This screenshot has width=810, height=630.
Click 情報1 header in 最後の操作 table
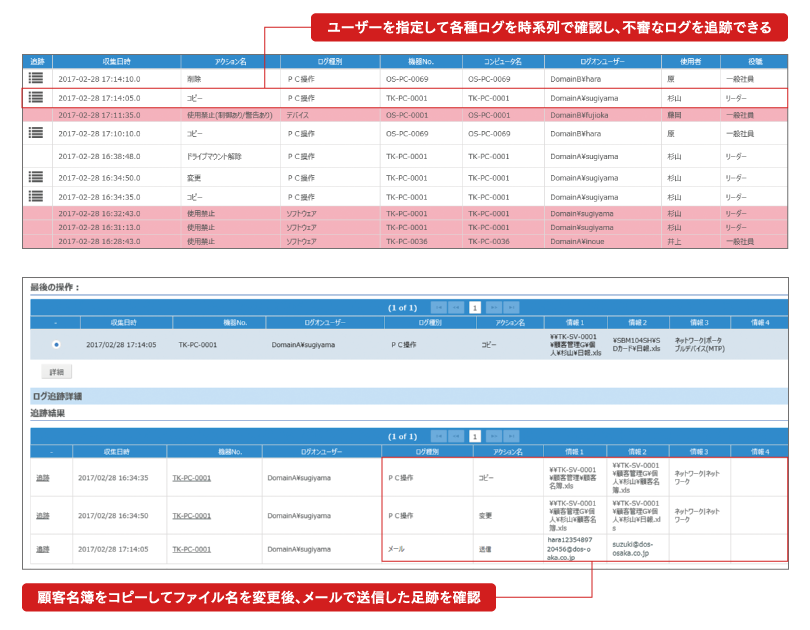(575, 322)
